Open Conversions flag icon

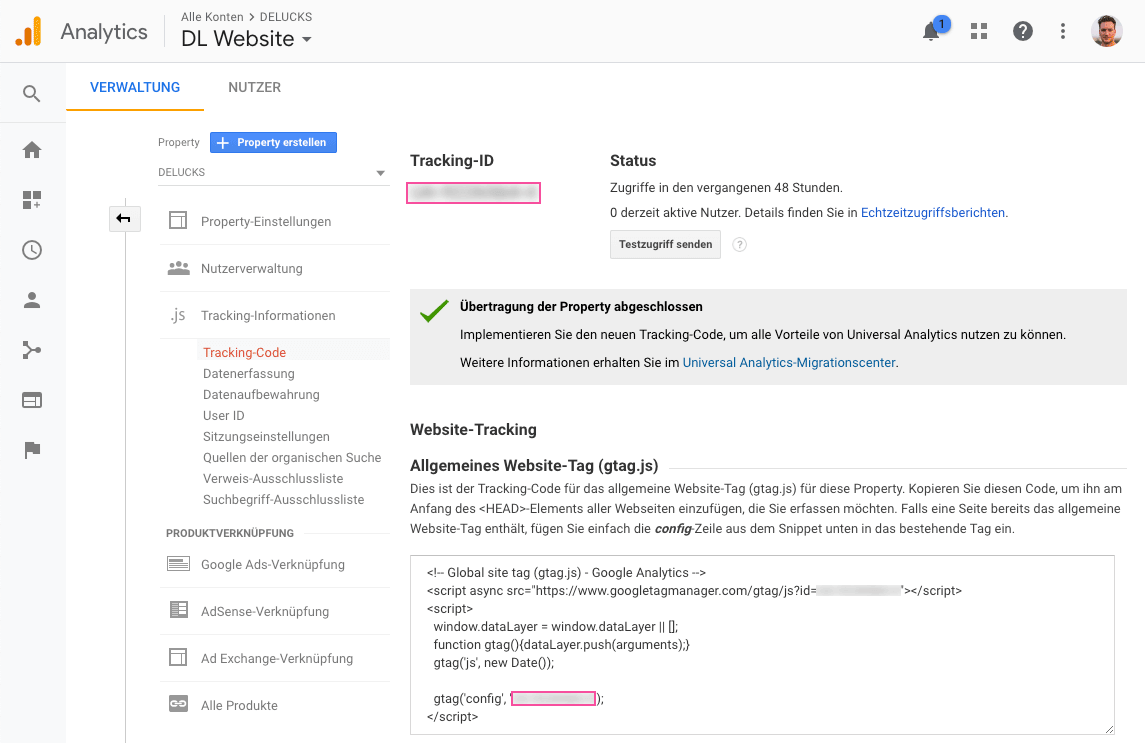[32, 450]
